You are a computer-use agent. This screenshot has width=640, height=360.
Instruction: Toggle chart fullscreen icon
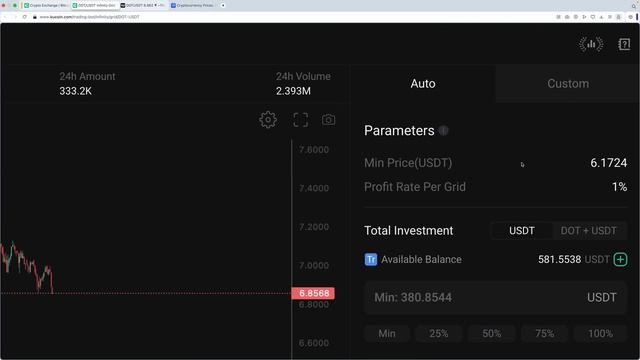(301, 120)
